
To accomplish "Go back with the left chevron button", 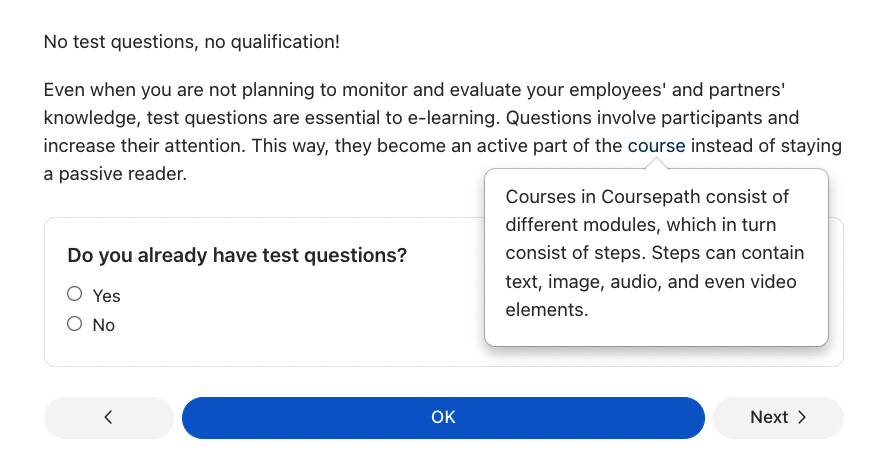I will point(108,418).
